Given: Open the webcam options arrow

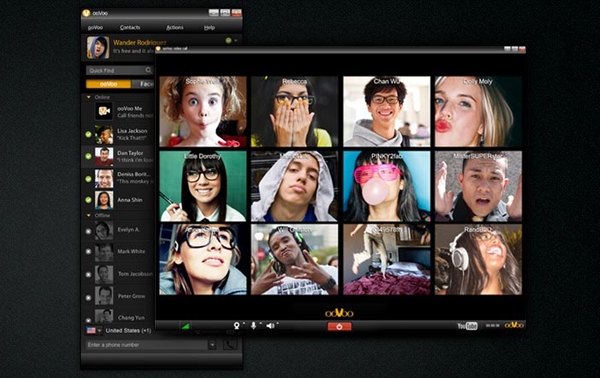Looking at the screenshot, I should point(244,324).
